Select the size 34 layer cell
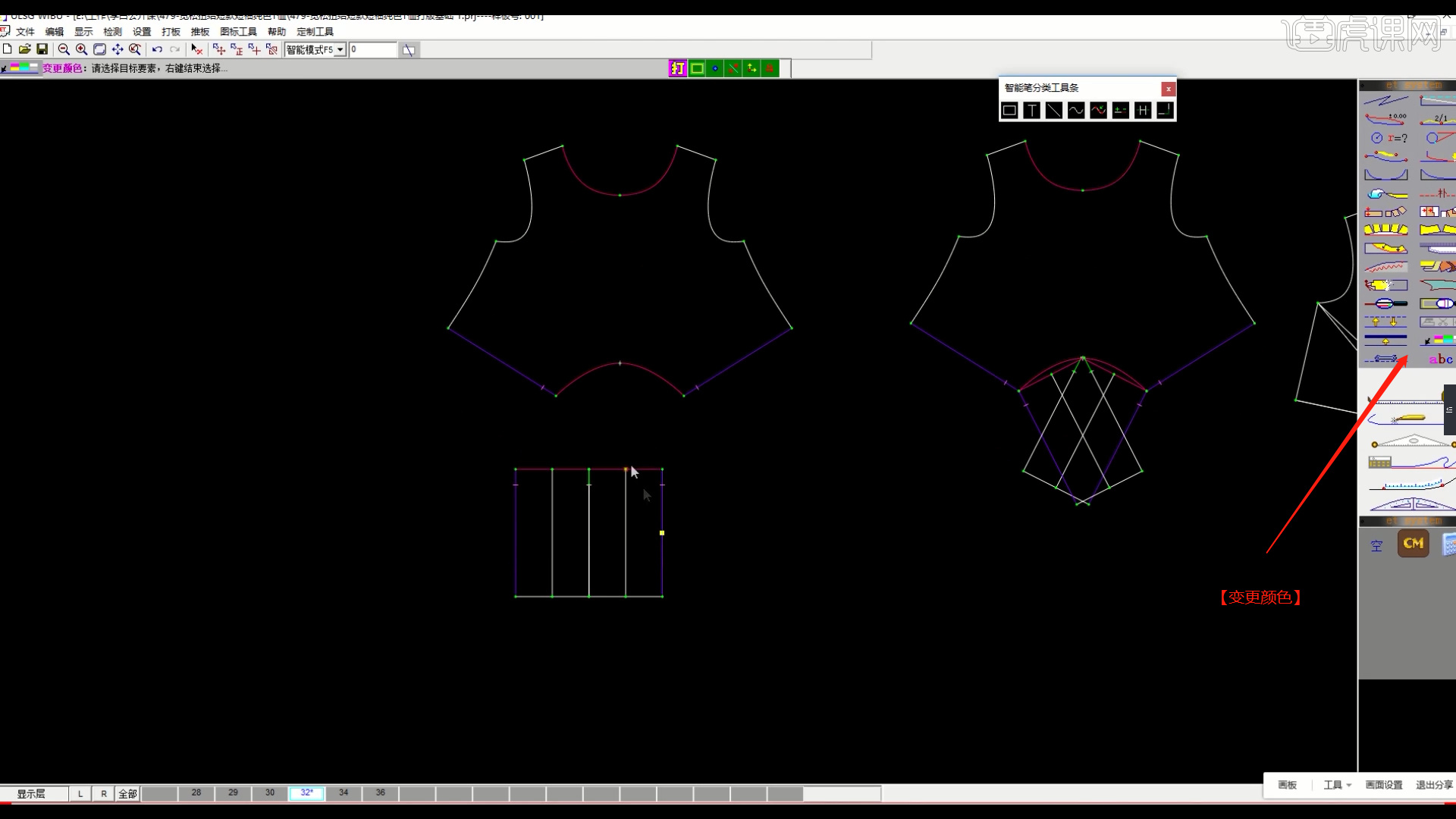This screenshot has height=819, width=1456. tap(344, 792)
